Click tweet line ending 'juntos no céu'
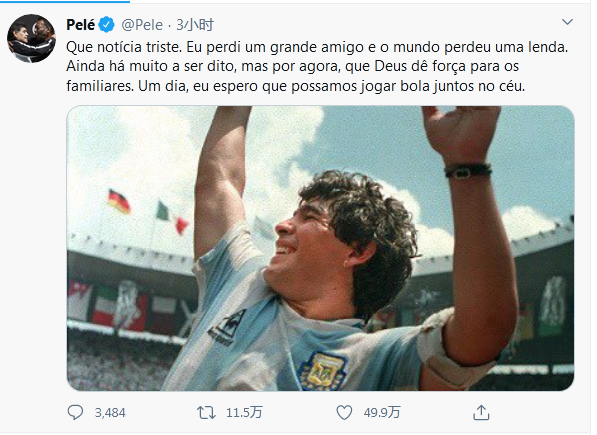 [295, 86]
